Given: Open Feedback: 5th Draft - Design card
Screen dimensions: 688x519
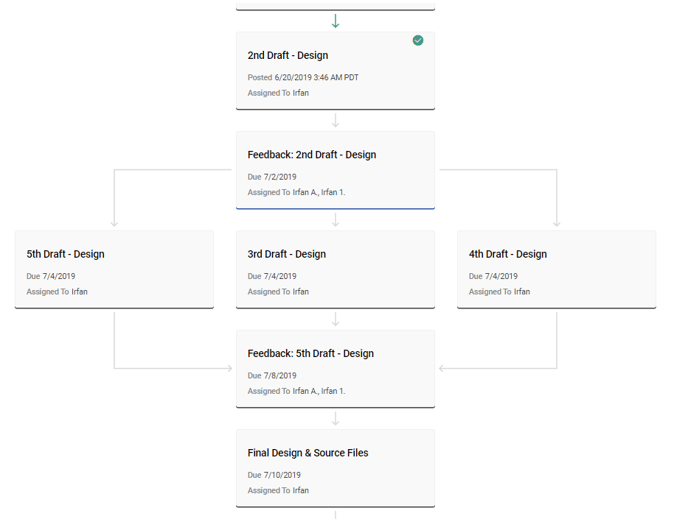Looking at the screenshot, I should coord(335,369).
